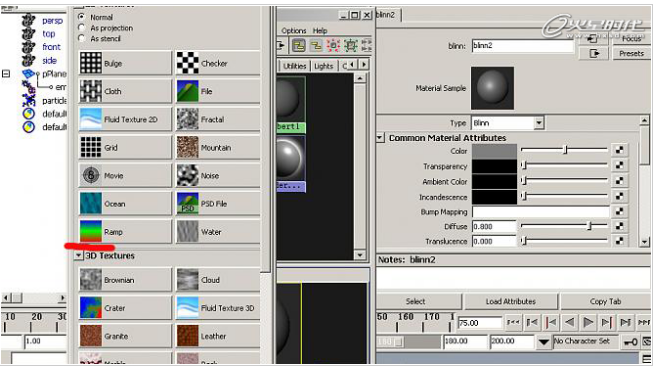Viewport: 665px width, 381px height.
Task: Choose the Normal texture placement option
Action: pos(81,17)
